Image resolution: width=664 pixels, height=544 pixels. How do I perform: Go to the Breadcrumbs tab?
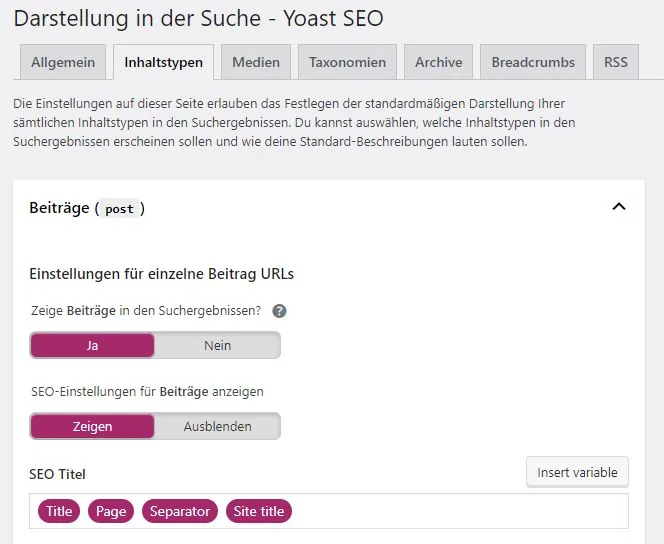click(x=533, y=62)
